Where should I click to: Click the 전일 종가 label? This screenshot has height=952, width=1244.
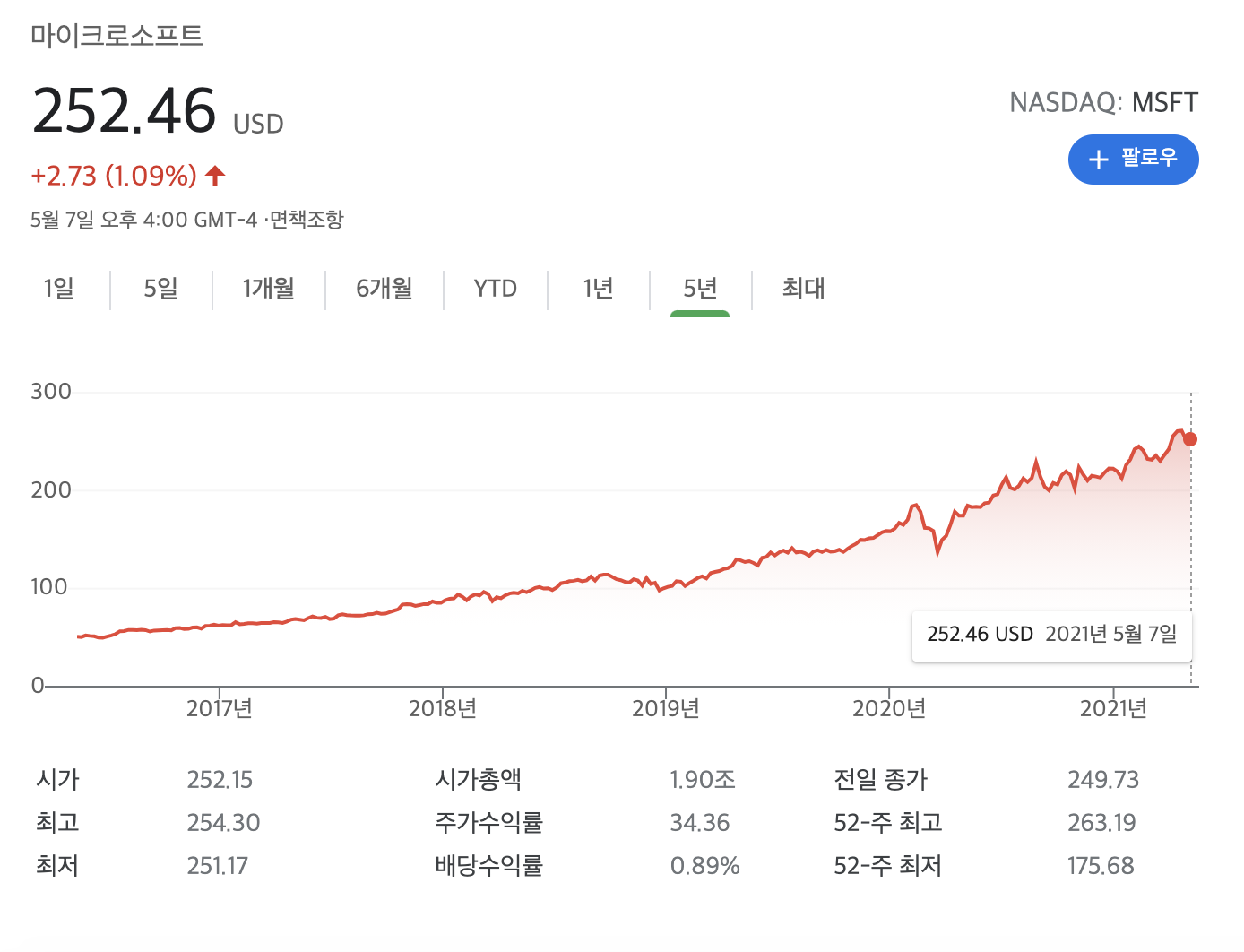point(881,780)
